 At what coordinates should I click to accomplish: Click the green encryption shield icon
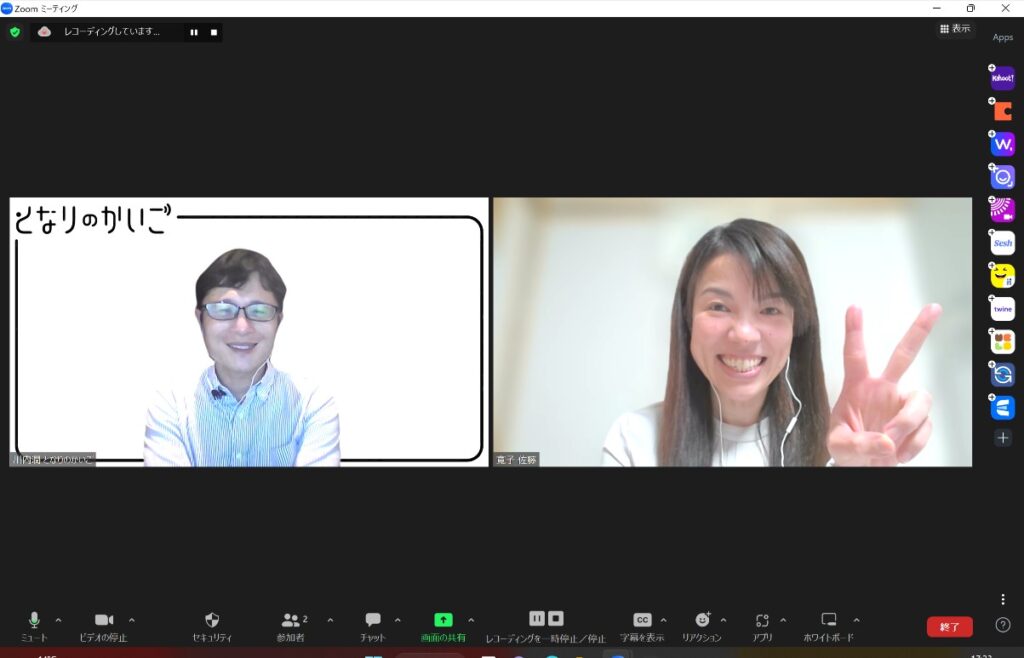tap(15, 32)
